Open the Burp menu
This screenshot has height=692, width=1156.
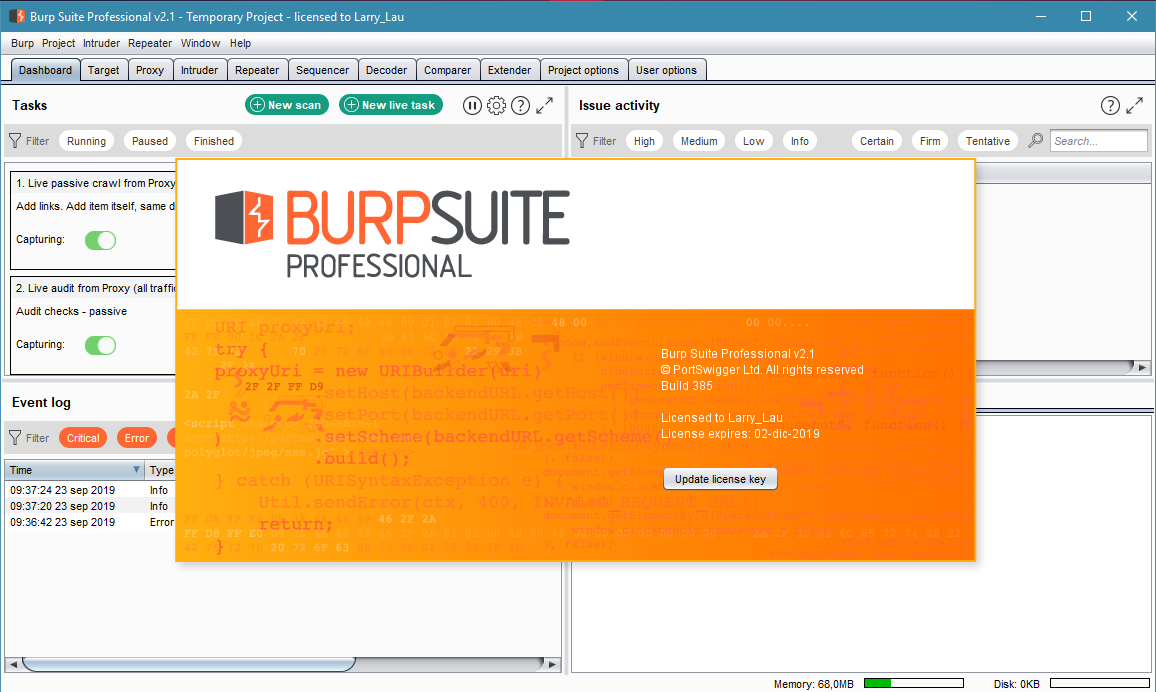coord(22,43)
